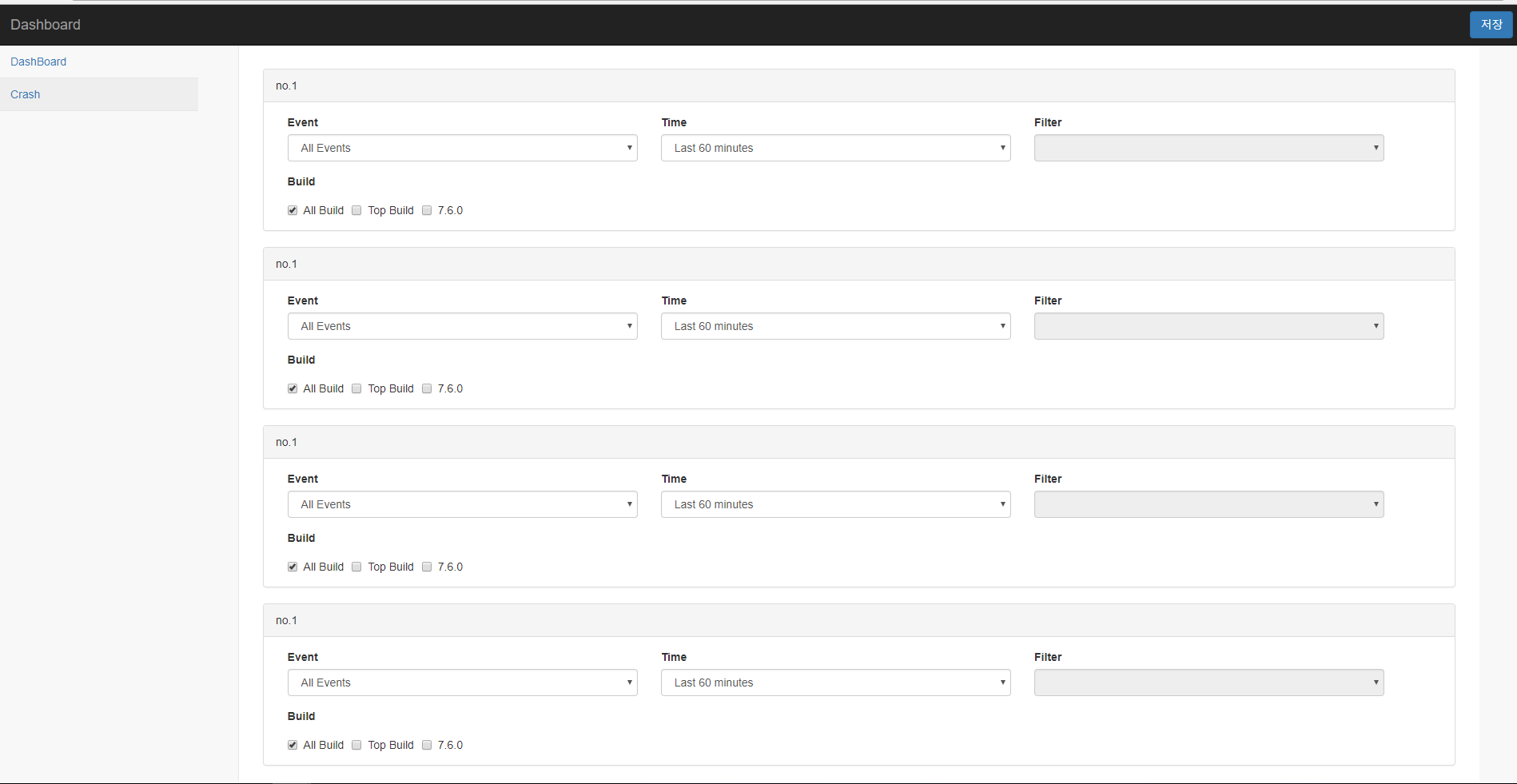Expand the Time dropdown in the first panel

(x=835, y=148)
